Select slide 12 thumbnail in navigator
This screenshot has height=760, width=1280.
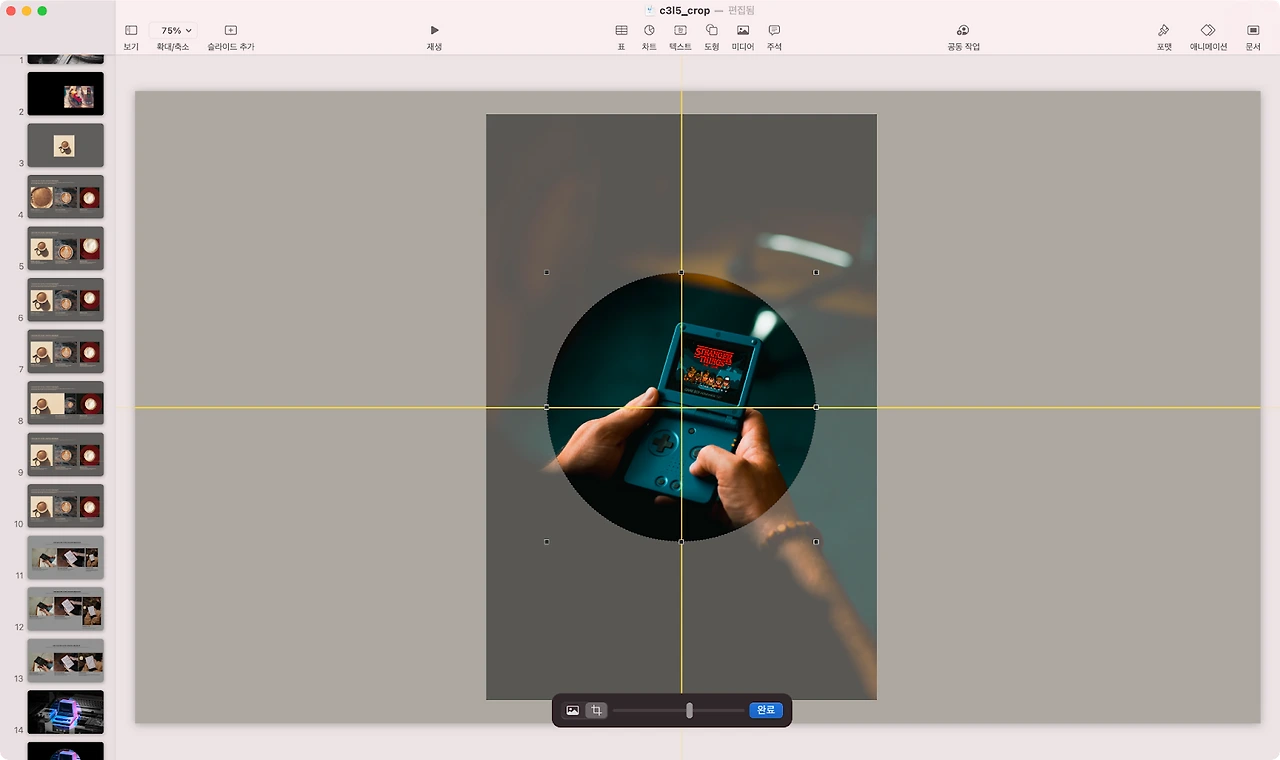point(65,609)
